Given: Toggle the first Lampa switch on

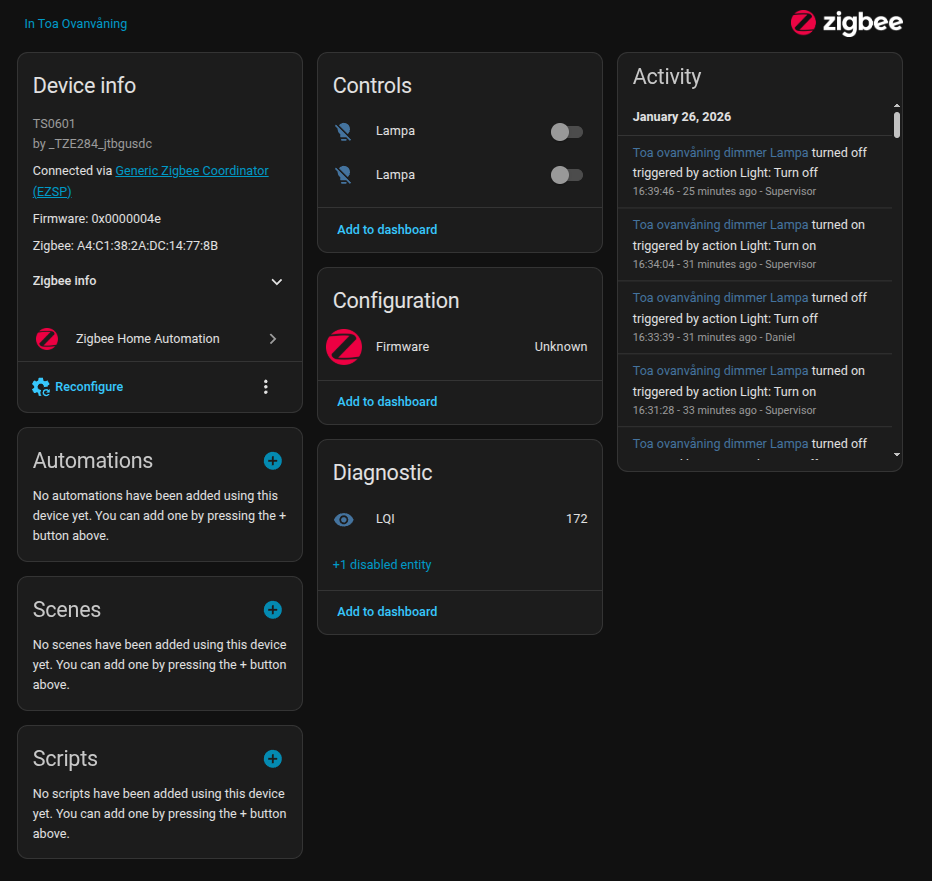Looking at the screenshot, I should (x=566, y=131).
